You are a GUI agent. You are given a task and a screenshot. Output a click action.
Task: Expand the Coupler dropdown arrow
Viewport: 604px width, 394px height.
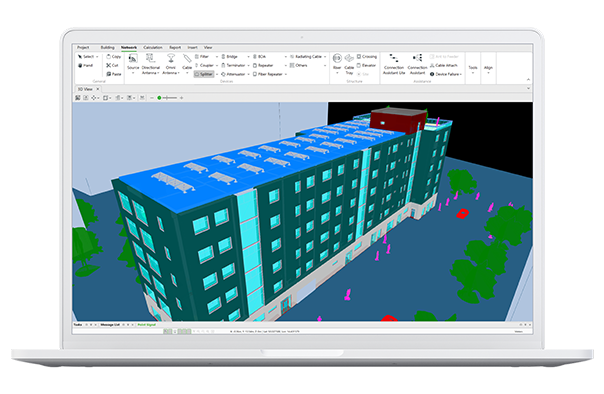(217, 65)
